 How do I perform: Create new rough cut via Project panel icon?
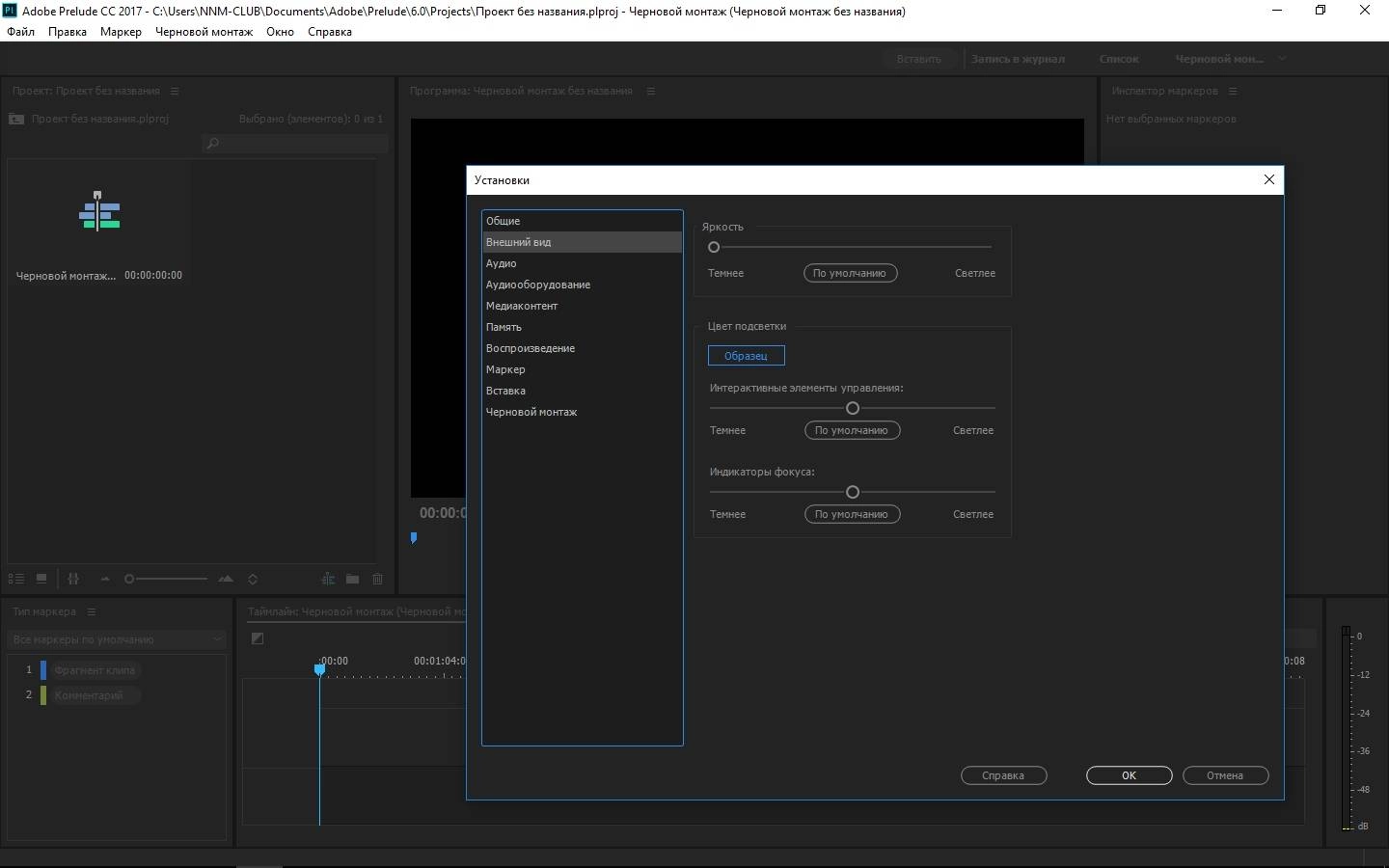click(x=328, y=579)
